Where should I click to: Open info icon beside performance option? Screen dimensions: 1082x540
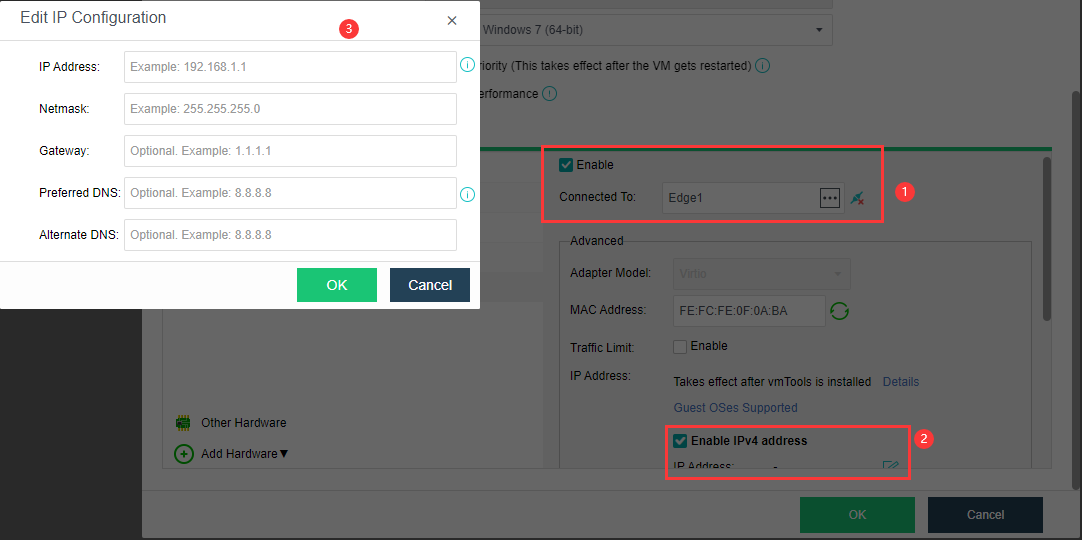point(549,94)
